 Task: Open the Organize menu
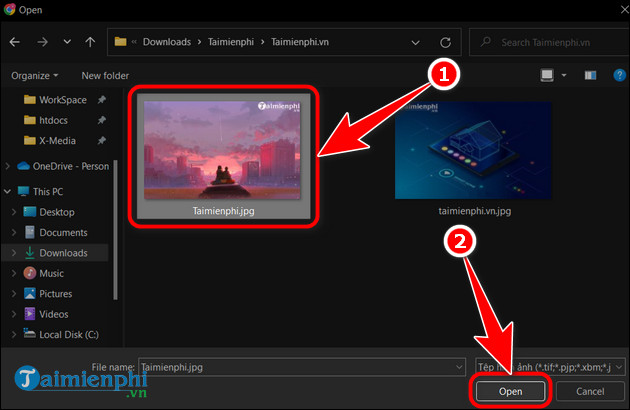[x=34, y=76]
